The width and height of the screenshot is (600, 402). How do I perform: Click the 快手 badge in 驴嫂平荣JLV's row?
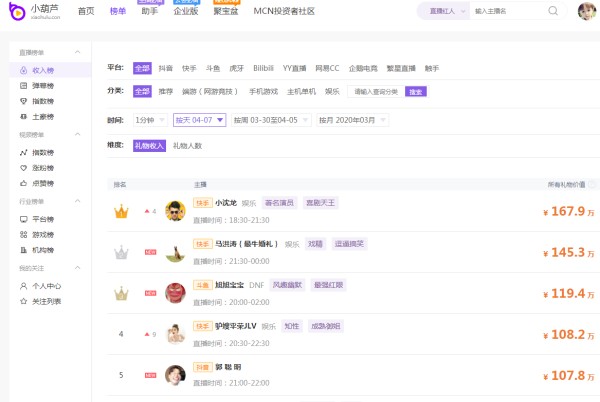202,326
